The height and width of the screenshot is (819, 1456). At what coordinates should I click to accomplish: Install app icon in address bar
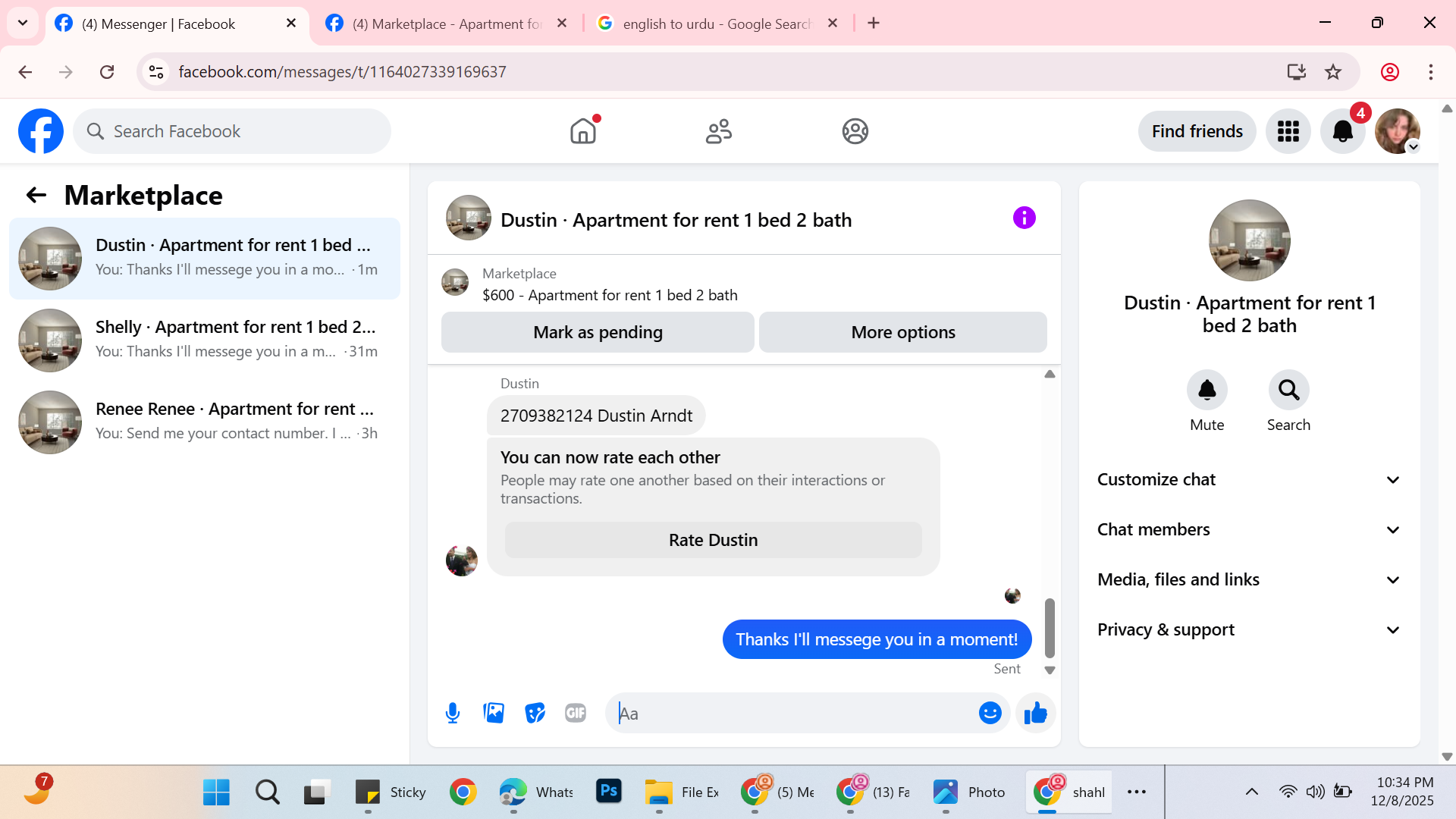coord(1297,72)
